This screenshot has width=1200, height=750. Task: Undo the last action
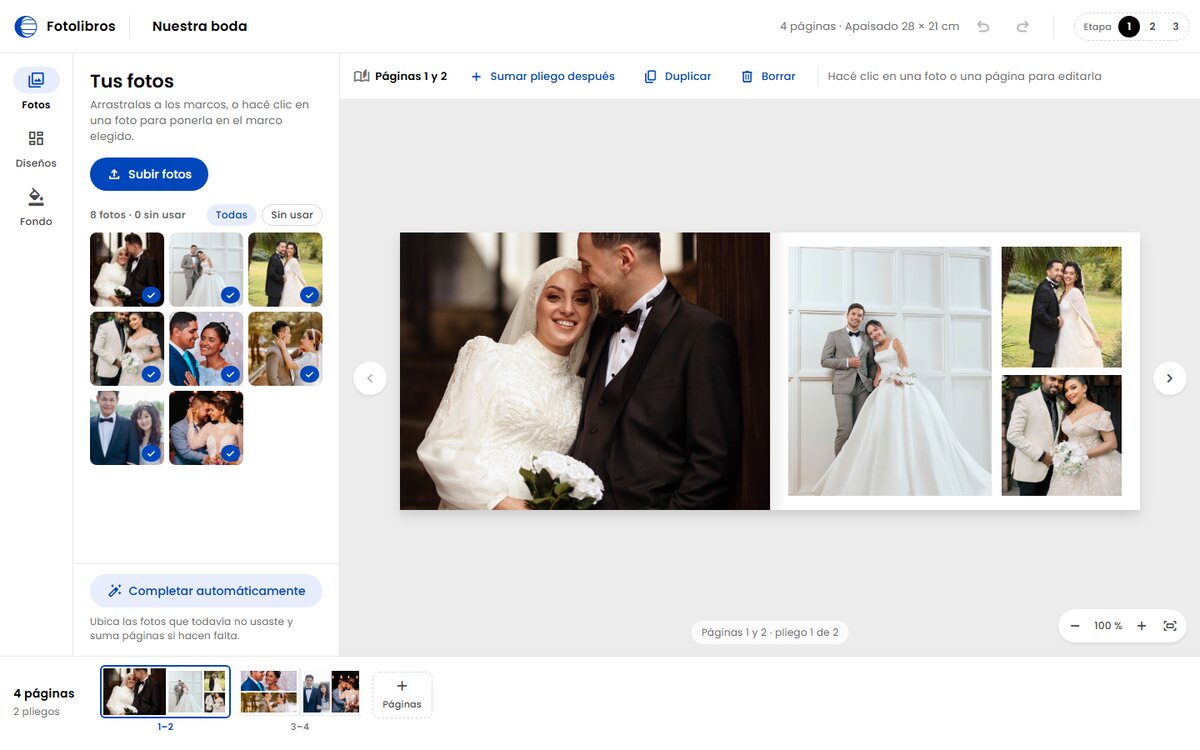click(x=983, y=27)
